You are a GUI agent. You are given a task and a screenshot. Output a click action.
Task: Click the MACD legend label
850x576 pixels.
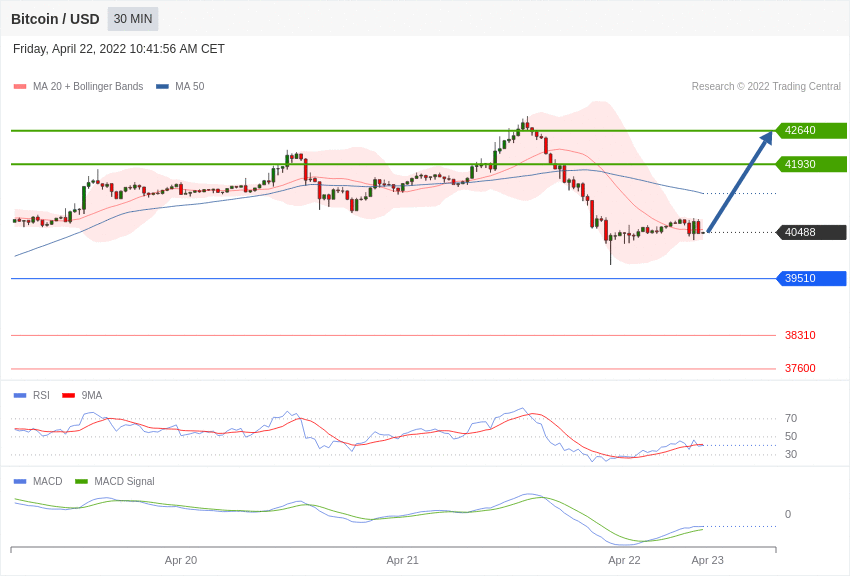(x=48, y=481)
